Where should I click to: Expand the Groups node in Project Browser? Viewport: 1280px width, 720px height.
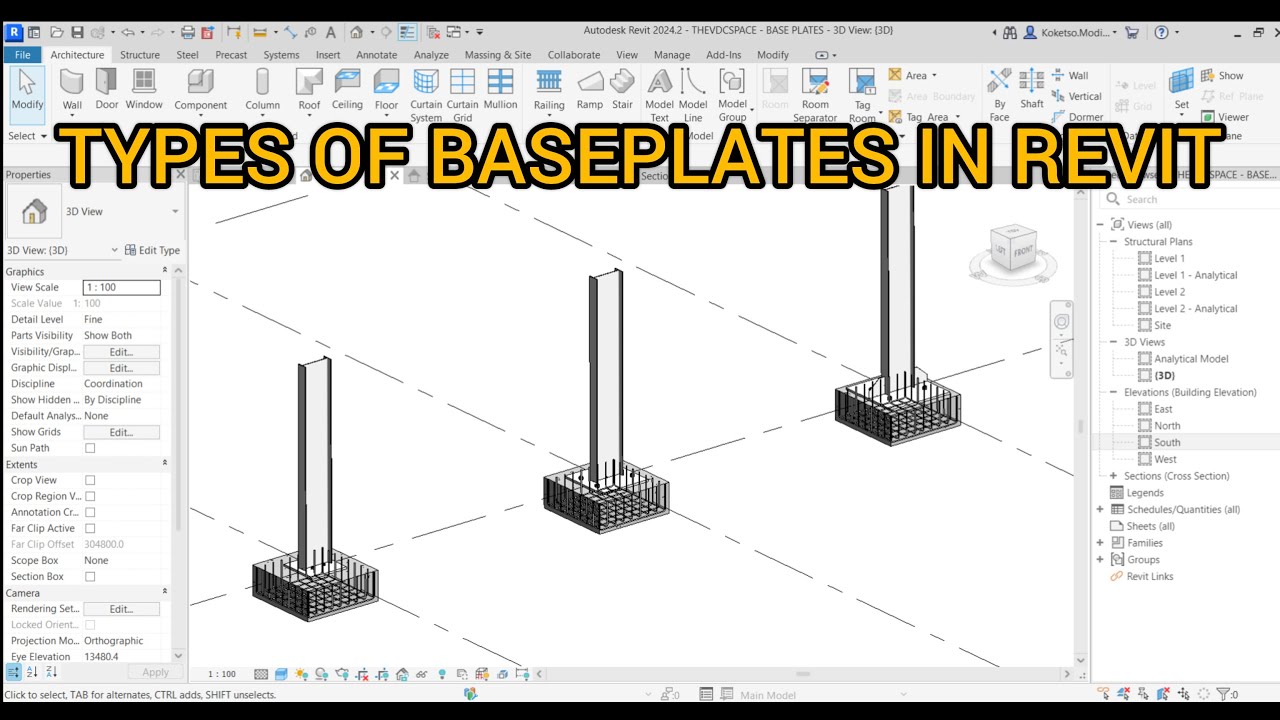tap(1100, 559)
